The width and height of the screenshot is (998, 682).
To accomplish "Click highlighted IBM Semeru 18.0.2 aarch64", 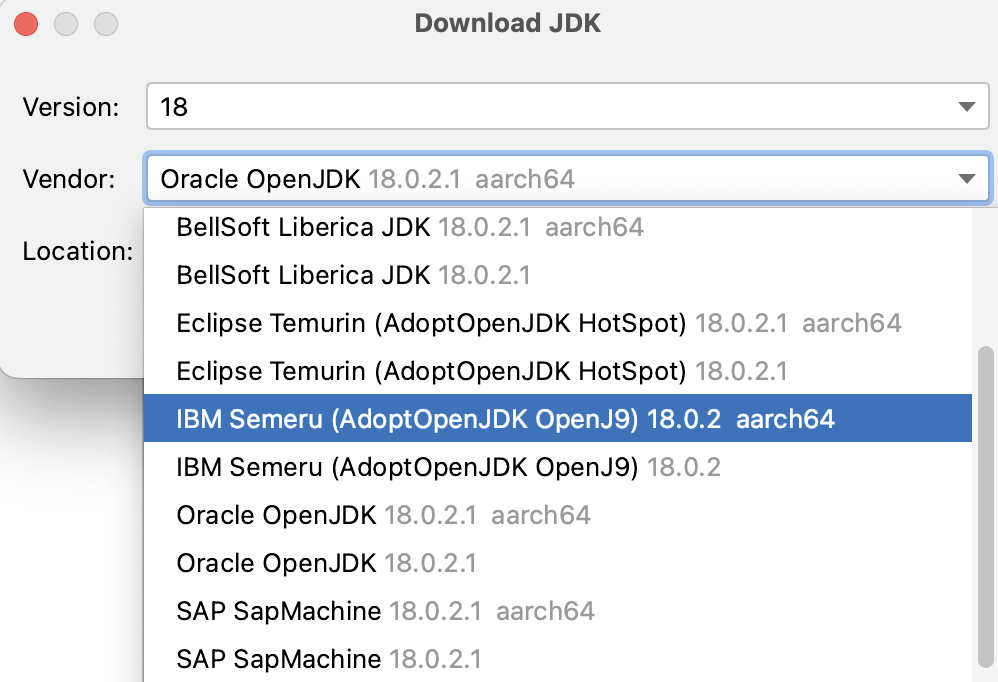I will [x=505, y=419].
